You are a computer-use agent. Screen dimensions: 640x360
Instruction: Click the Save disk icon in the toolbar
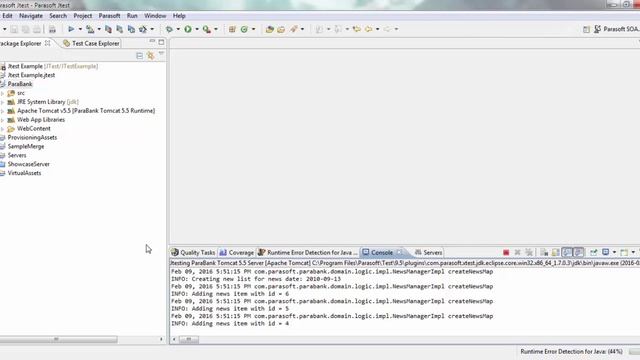point(14,29)
